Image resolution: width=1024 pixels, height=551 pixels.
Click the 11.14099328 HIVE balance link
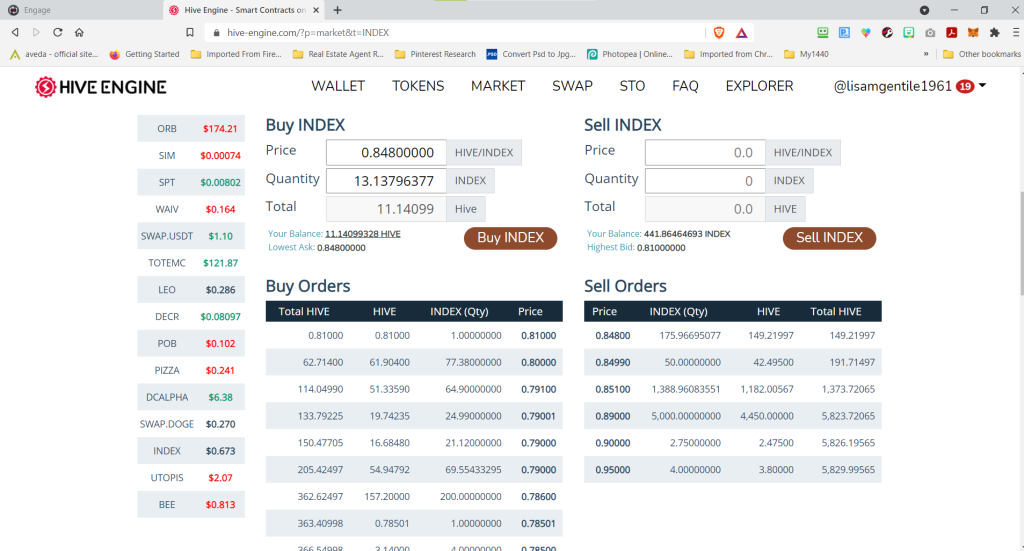(x=362, y=234)
